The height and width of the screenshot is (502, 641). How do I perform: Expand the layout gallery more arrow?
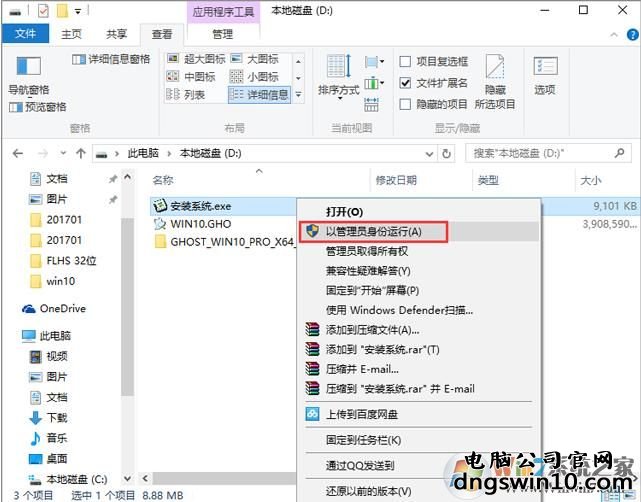click(x=299, y=95)
